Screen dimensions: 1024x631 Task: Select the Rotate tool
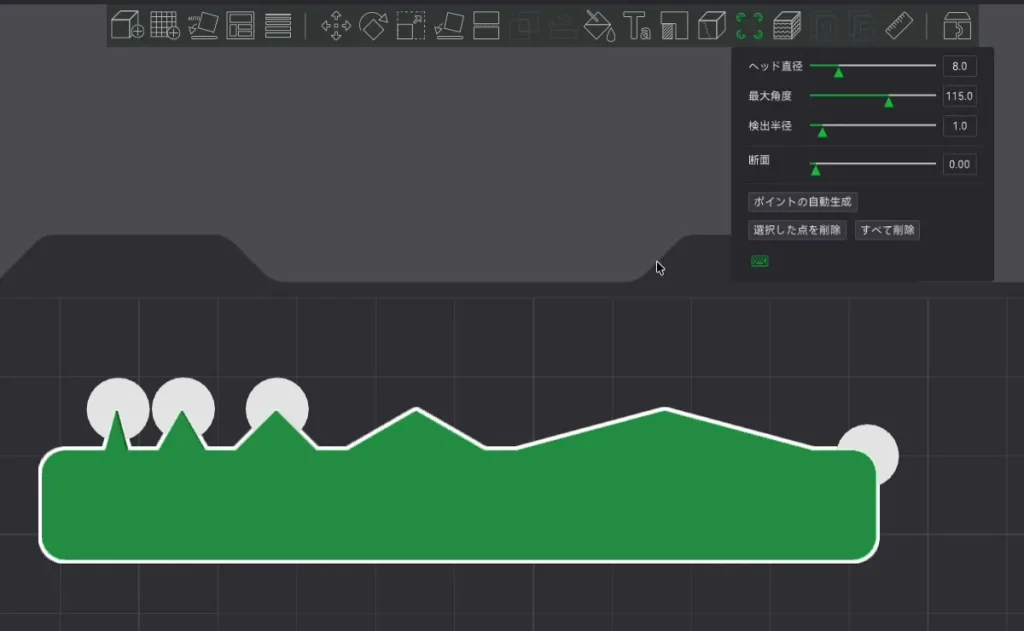tap(373, 26)
